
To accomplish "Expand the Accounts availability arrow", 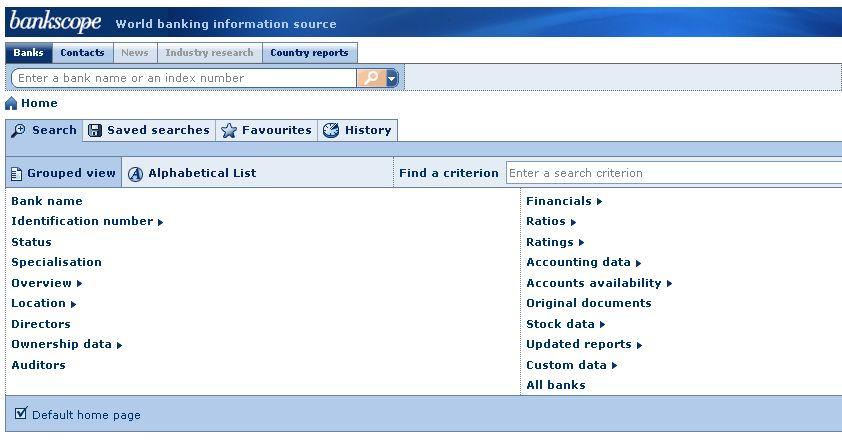I will (670, 283).
